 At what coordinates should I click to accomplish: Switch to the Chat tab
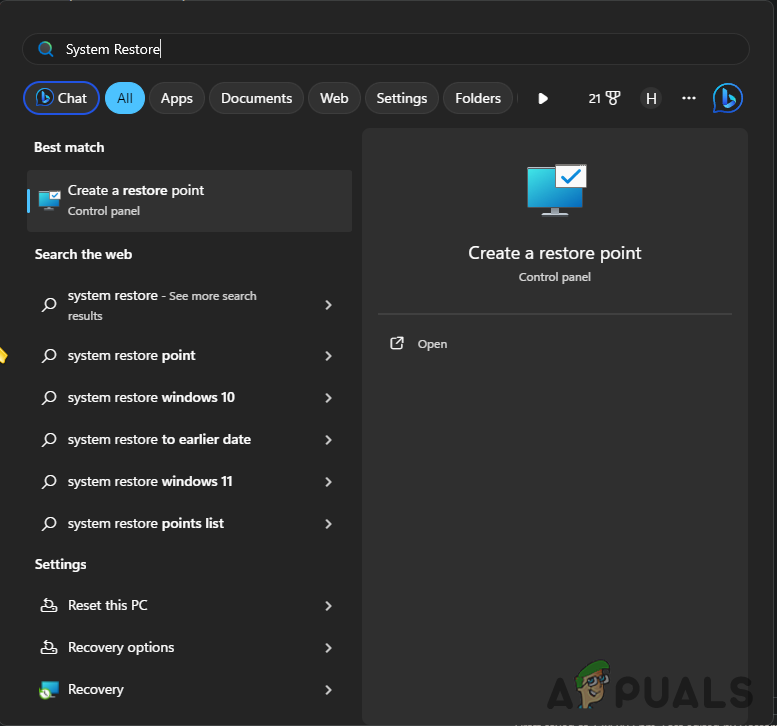click(61, 98)
